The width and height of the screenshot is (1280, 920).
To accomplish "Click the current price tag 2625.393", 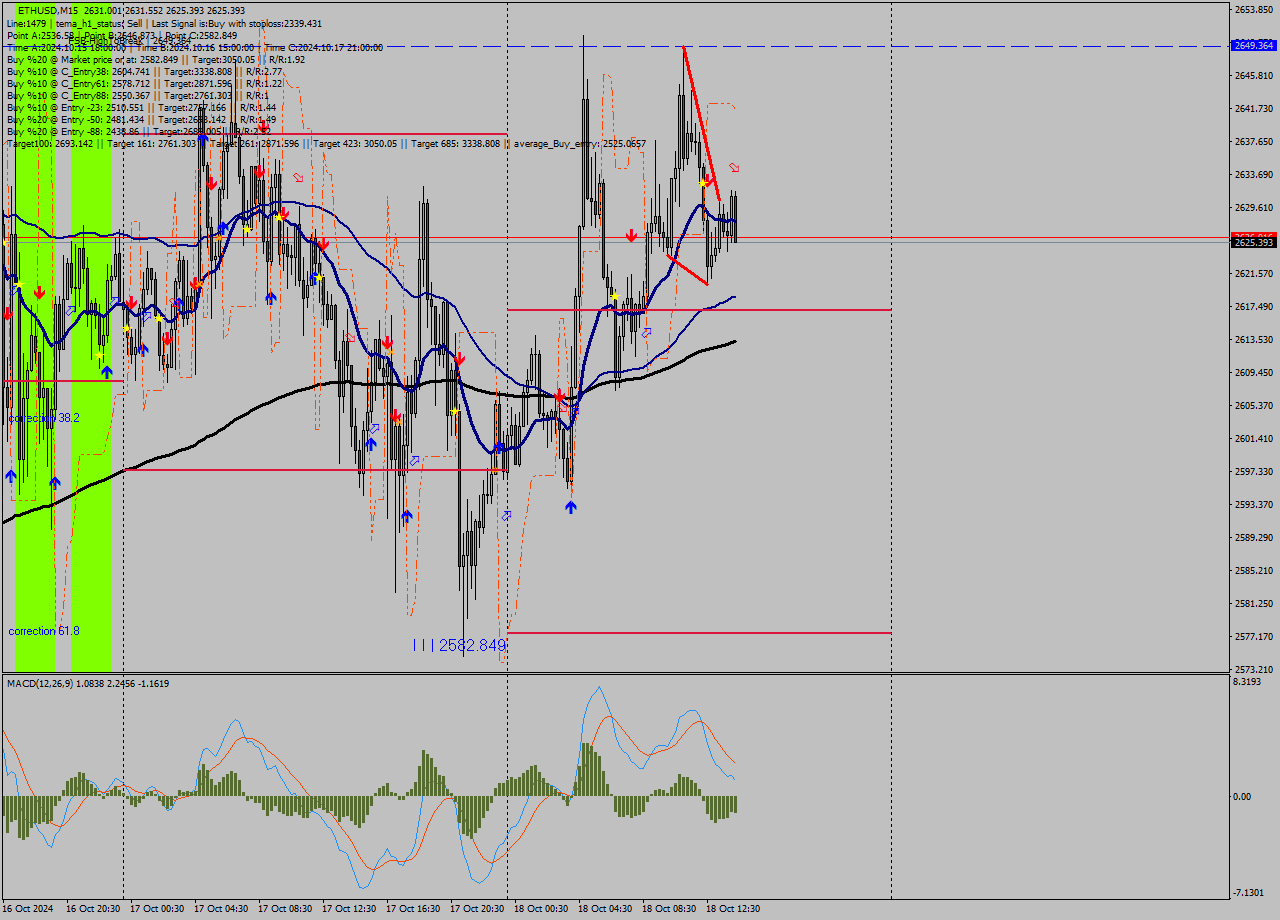I will click(x=1253, y=243).
